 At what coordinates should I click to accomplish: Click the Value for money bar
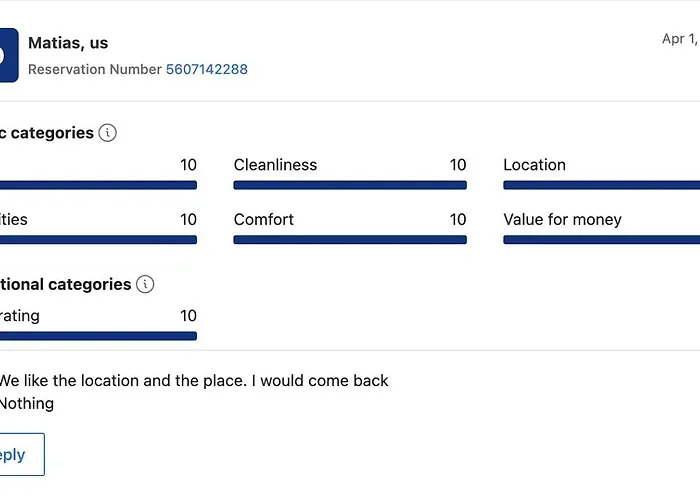click(x=601, y=240)
